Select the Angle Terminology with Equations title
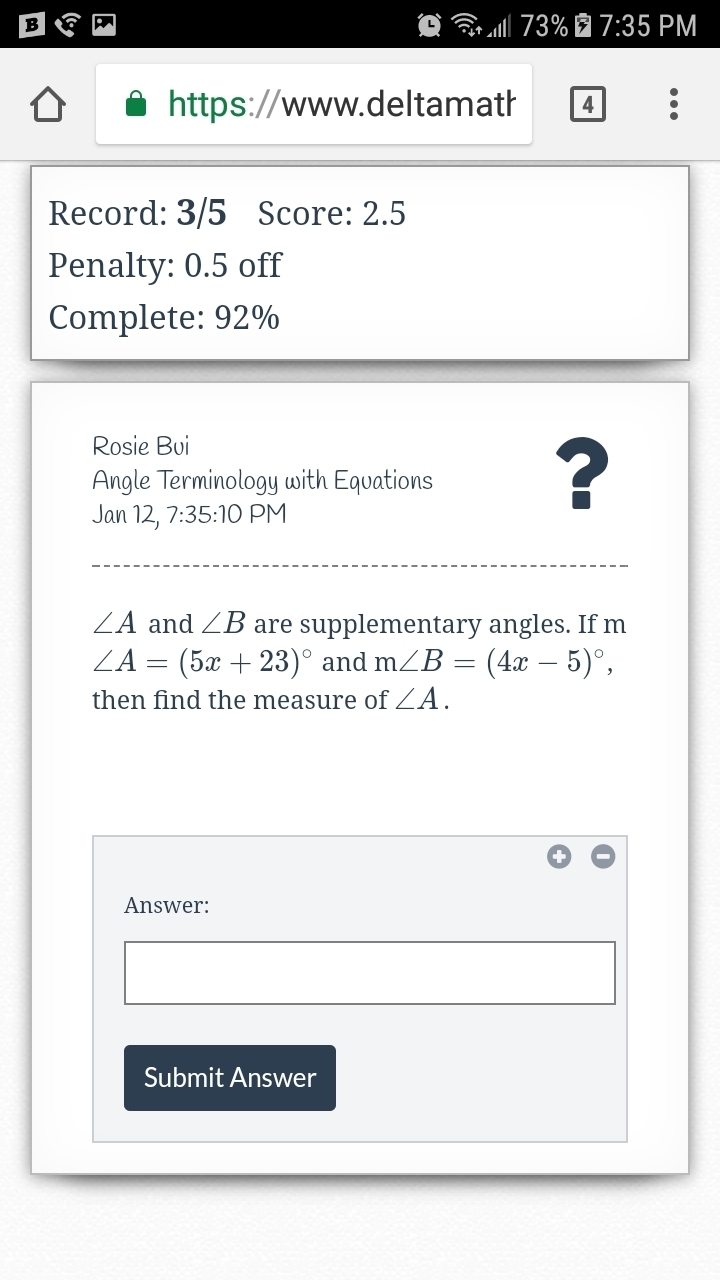 coord(262,480)
